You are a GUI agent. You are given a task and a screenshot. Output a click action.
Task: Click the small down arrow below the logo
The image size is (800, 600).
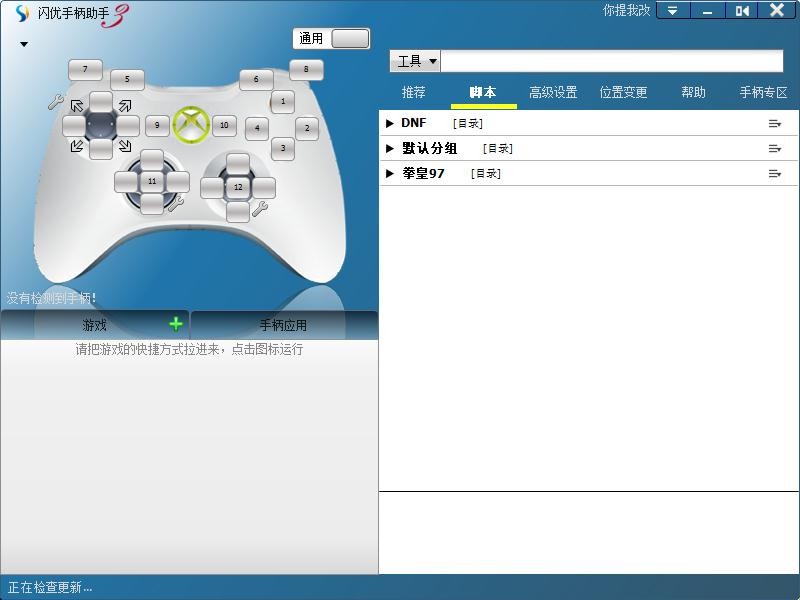tap(22, 45)
